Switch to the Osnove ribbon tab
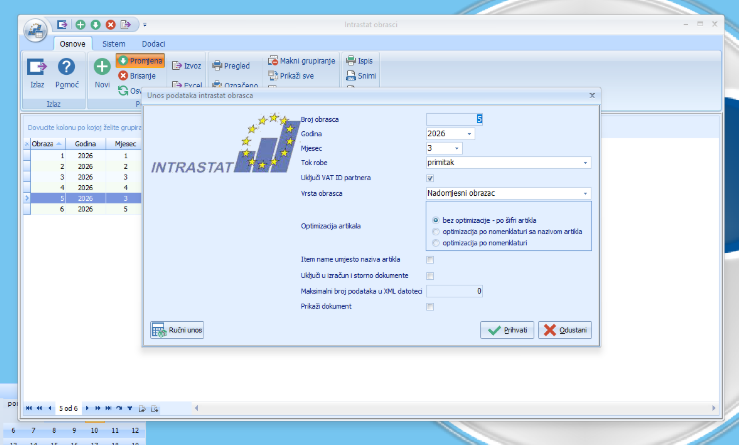This screenshot has width=739, height=445. (x=73, y=44)
